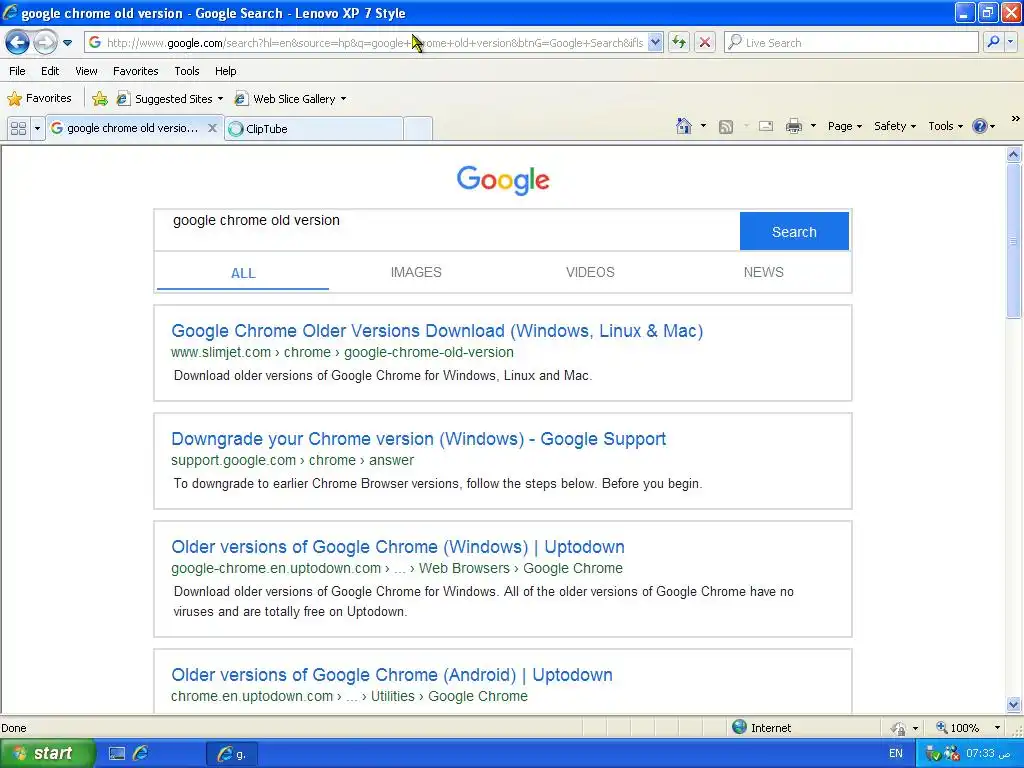
Task: Open the Tools command bar menu
Action: coord(945,126)
